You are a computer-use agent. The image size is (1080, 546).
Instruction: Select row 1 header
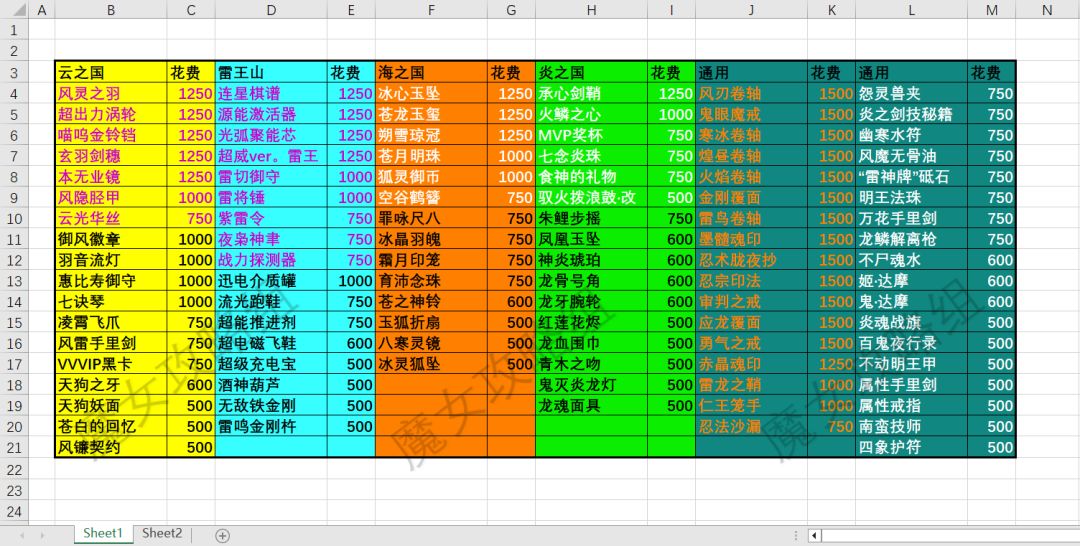coord(14,30)
